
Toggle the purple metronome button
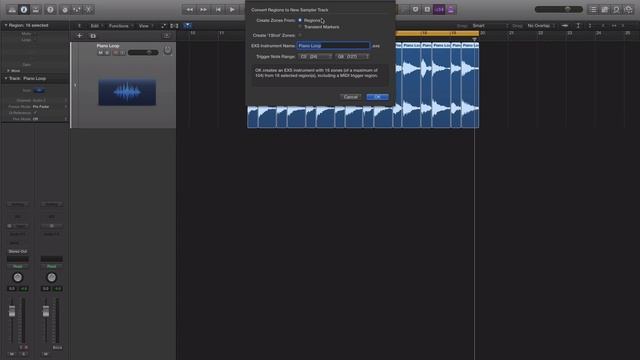coord(451,9)
